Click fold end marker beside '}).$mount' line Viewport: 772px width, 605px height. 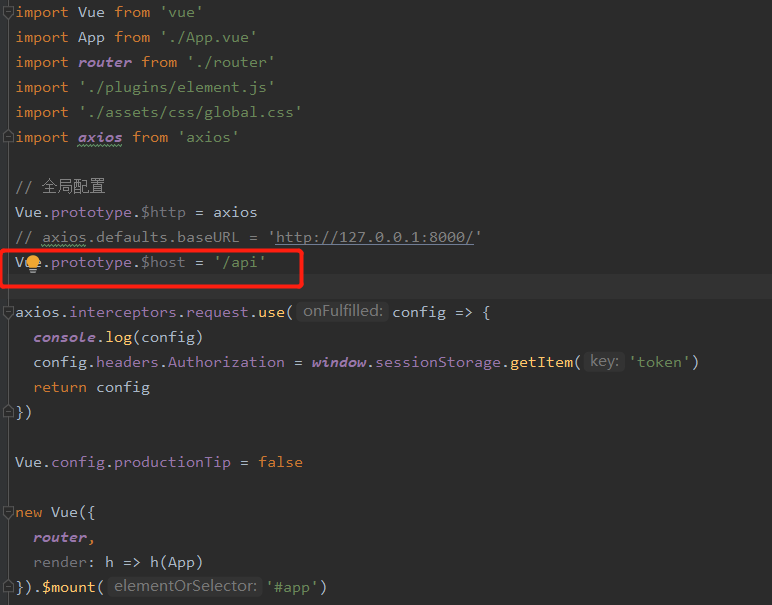tap(8, 586)
